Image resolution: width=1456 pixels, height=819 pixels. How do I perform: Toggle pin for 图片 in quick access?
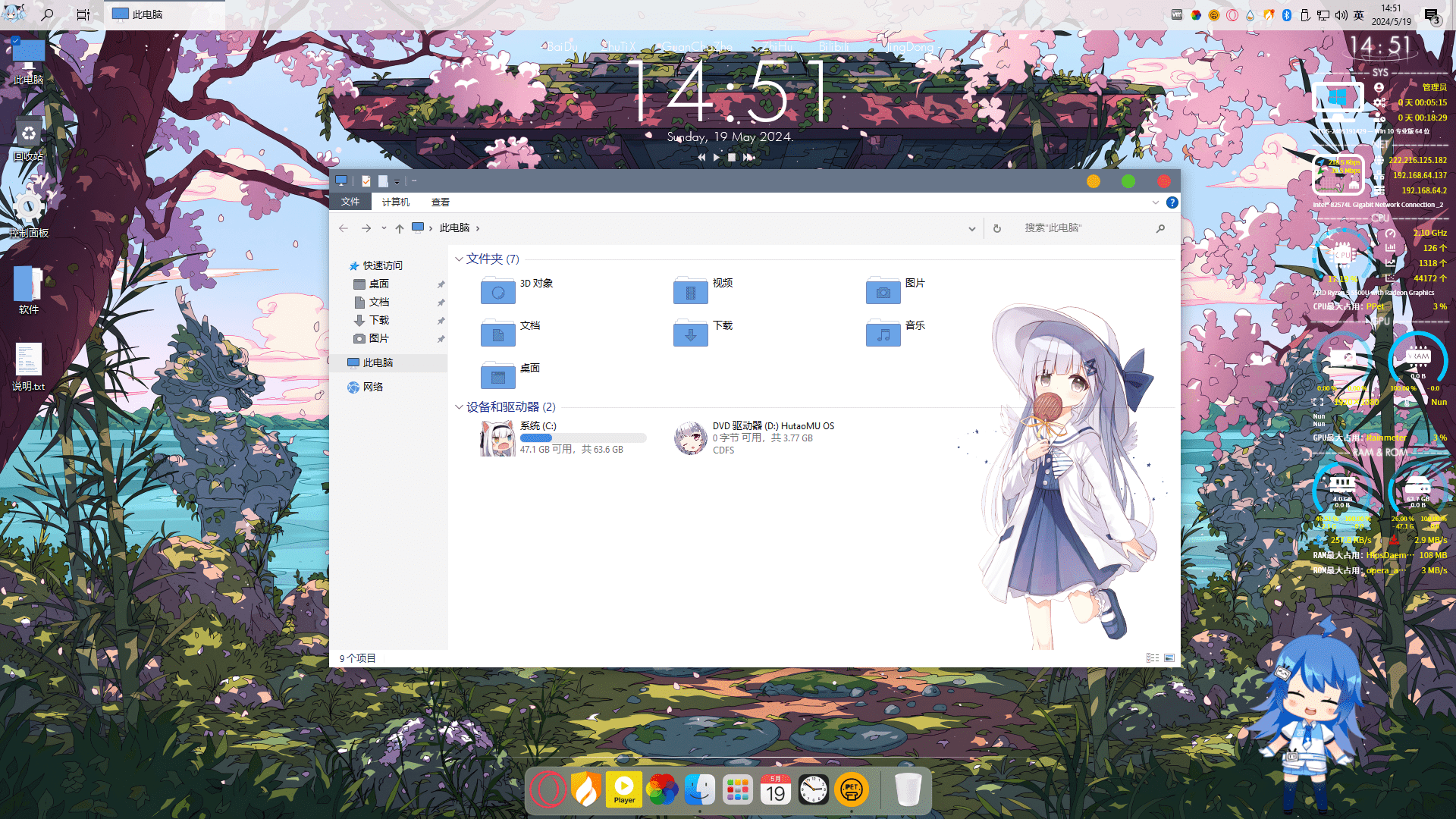441,339
